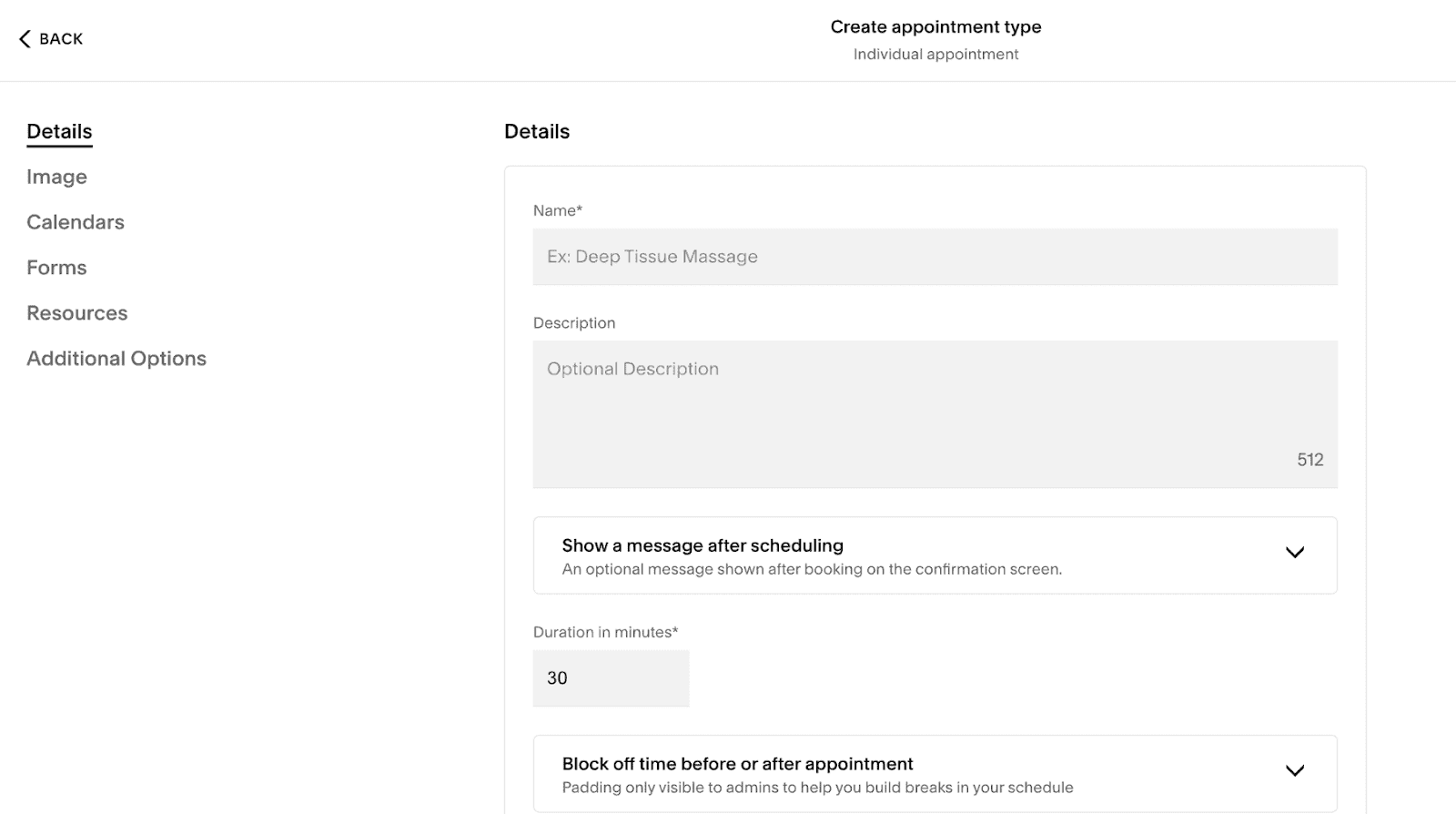This screenshot has width=1456, height=814.
Task: Open the 'Image' section
Action: [x=56, y=176]
